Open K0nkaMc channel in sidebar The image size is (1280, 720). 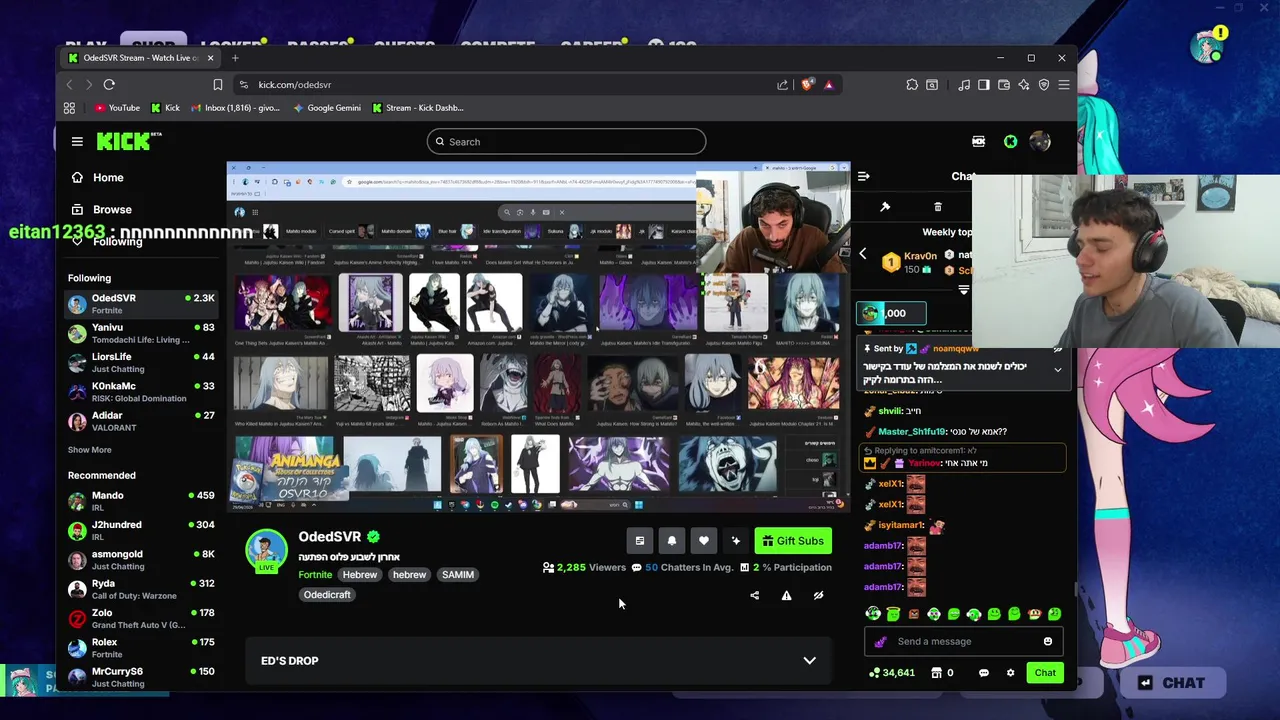pyautogui.click(x=141, y=392)
